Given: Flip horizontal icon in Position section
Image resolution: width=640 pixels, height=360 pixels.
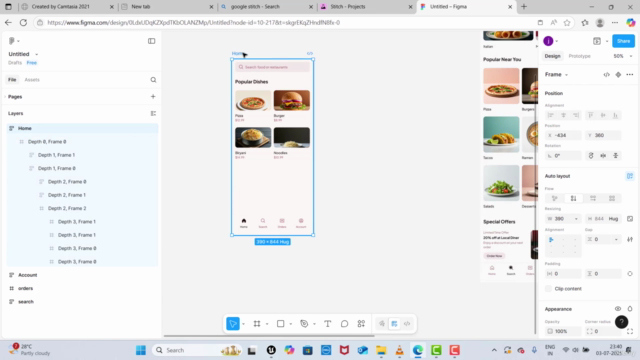Looking at the screenshot, I should click(x=603, y=156).
